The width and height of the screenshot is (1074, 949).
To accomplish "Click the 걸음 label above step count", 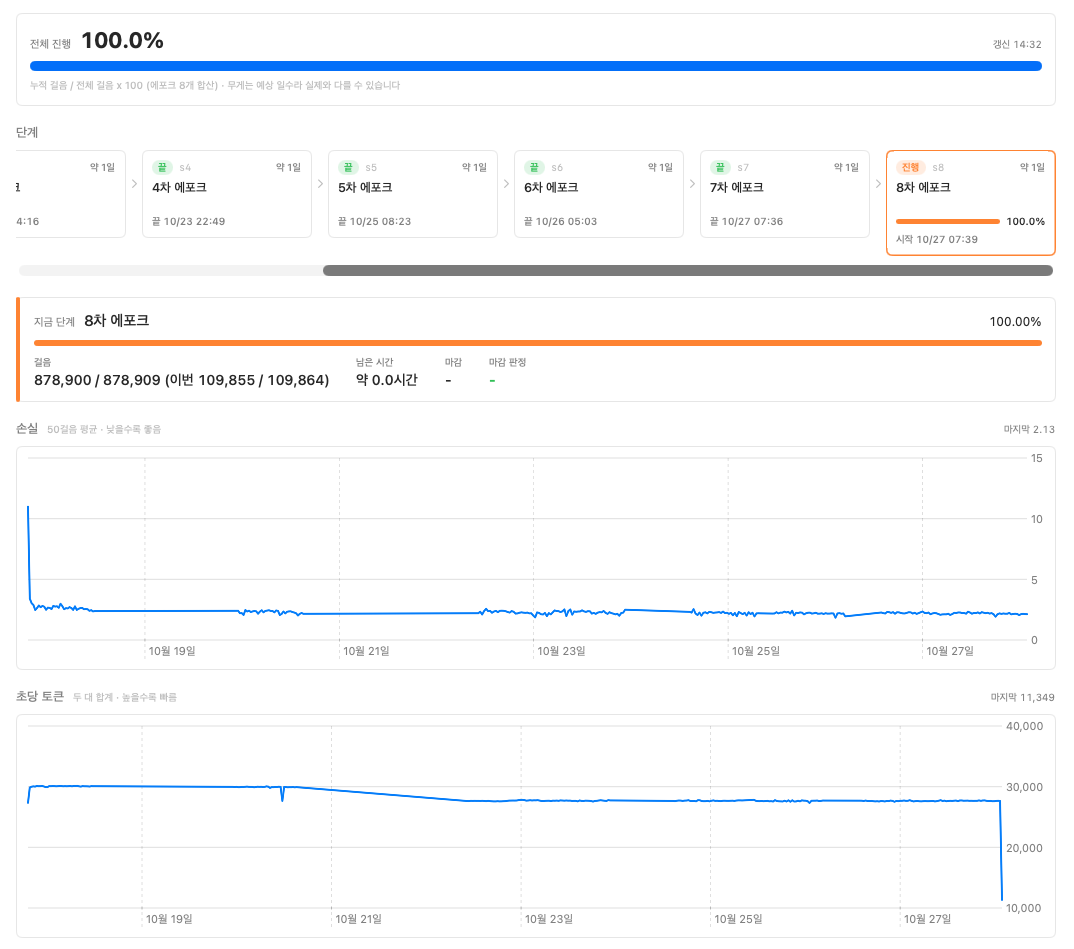I will pos(42,362).
